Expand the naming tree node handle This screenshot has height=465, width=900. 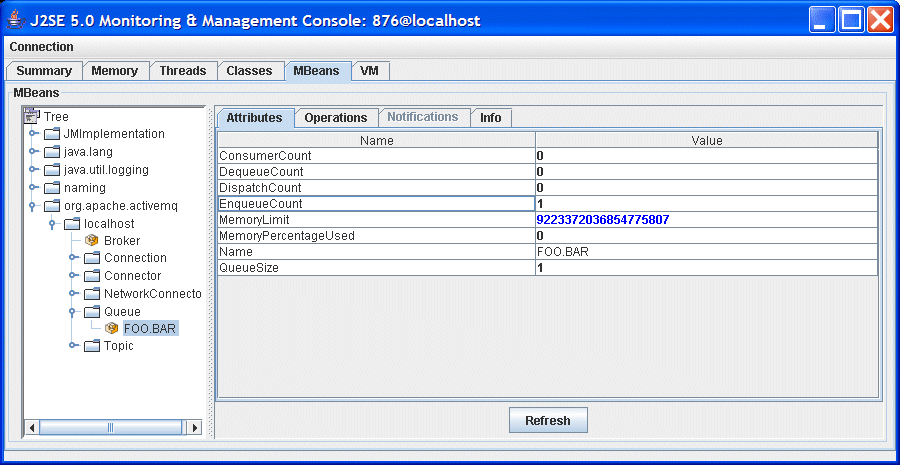click(x=34, y=187)
